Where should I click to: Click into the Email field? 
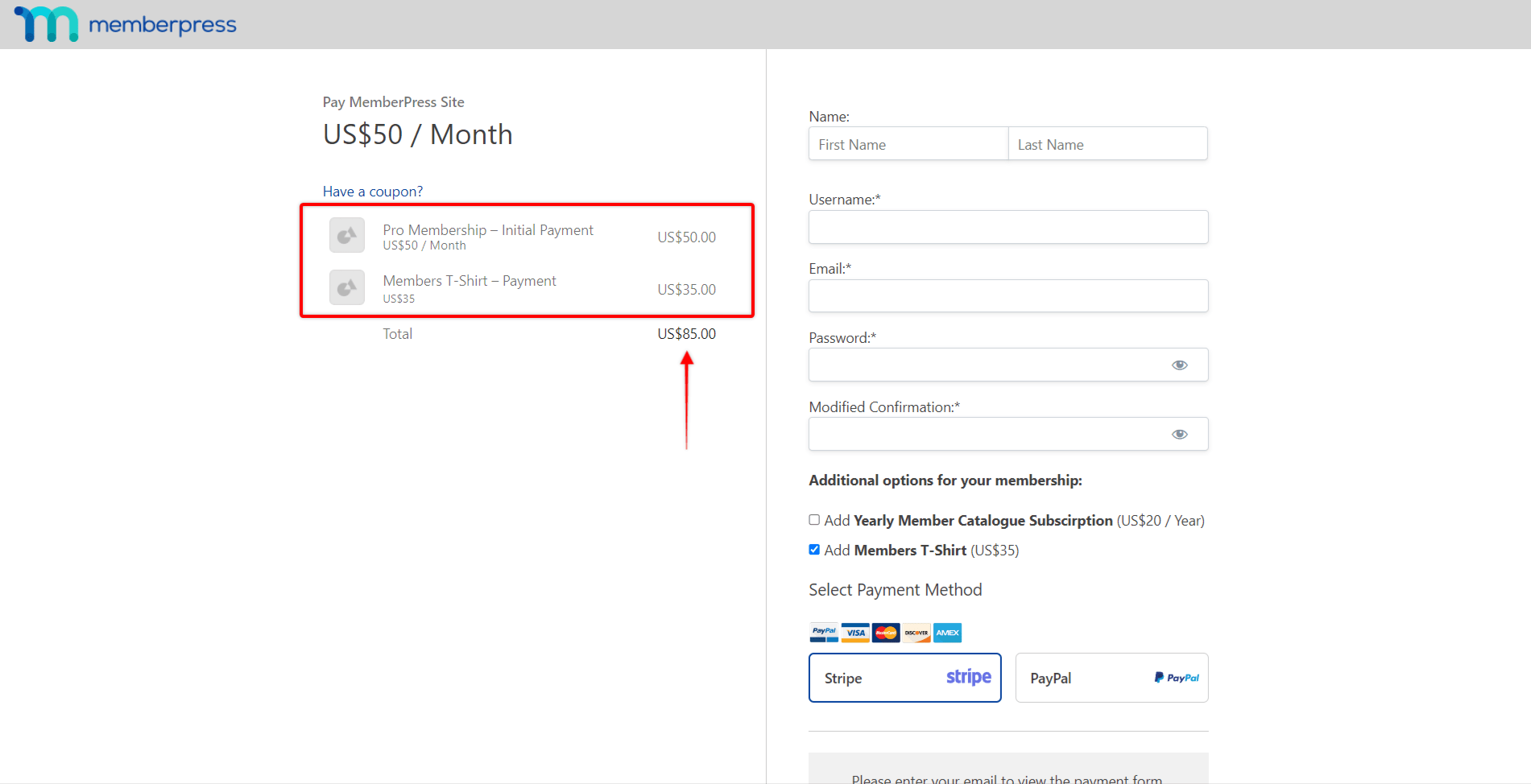click(1008, 296)
